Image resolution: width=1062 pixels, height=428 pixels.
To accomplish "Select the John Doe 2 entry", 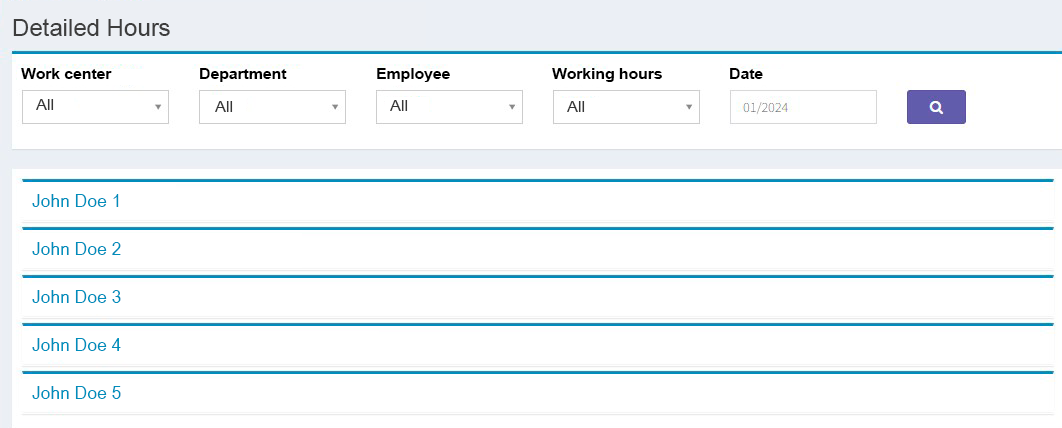I will coord(76,249).
